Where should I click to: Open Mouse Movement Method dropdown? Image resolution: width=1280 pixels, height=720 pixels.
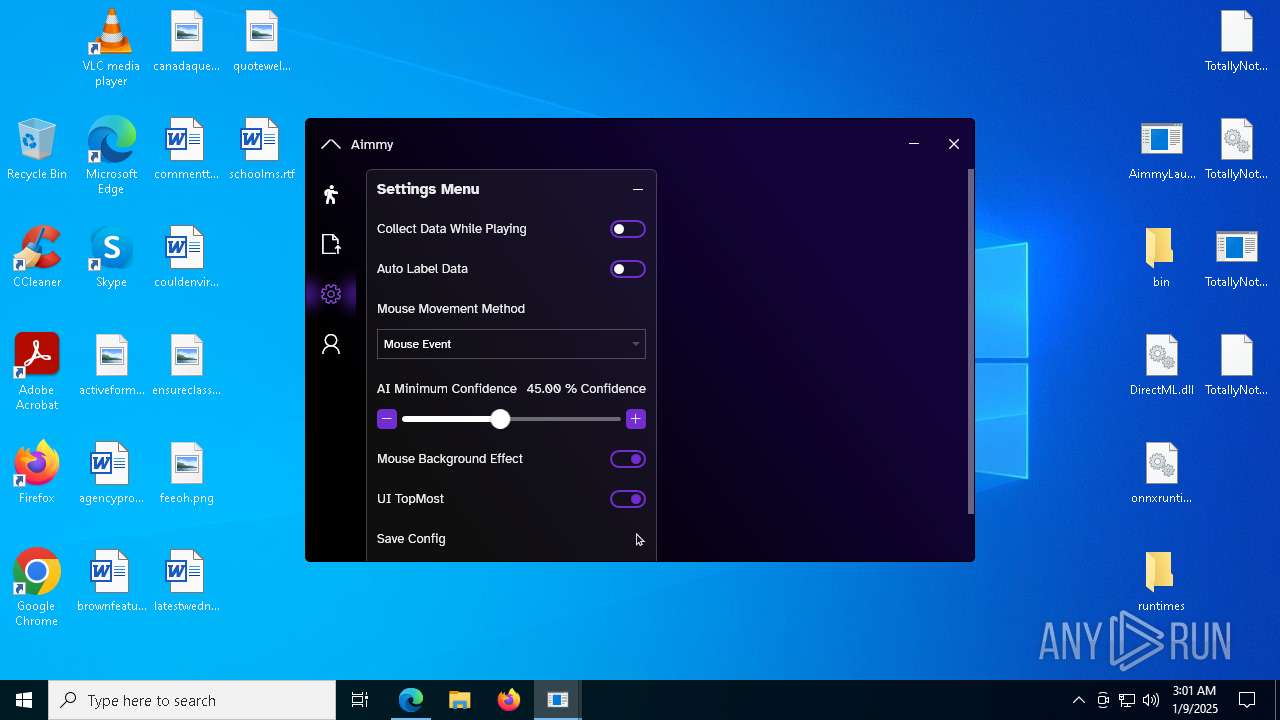click(x=511, y=344)
